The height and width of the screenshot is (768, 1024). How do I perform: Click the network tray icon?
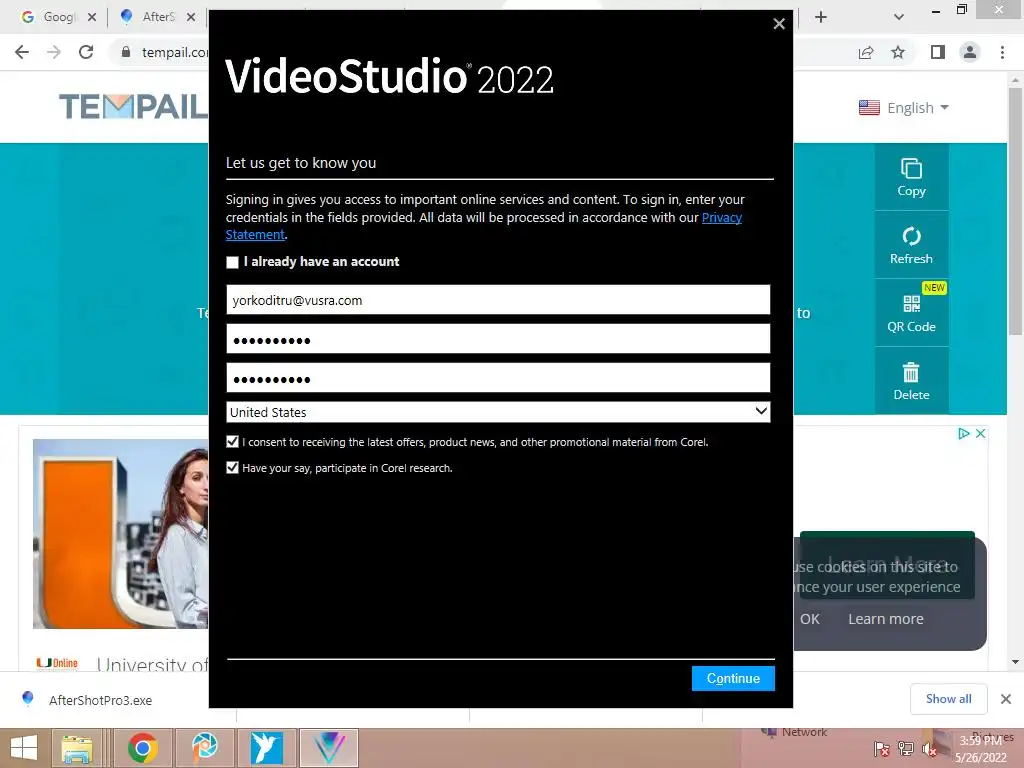coord(906,750)
